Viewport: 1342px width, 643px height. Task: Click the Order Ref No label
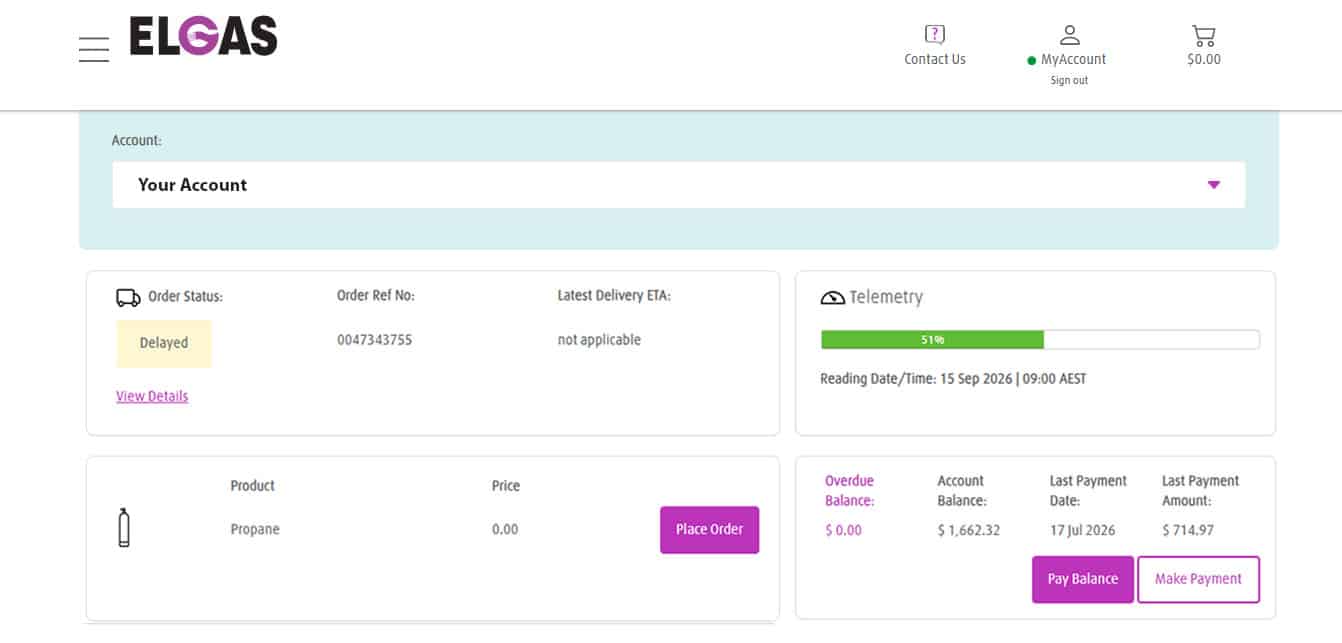pos(376,296)
